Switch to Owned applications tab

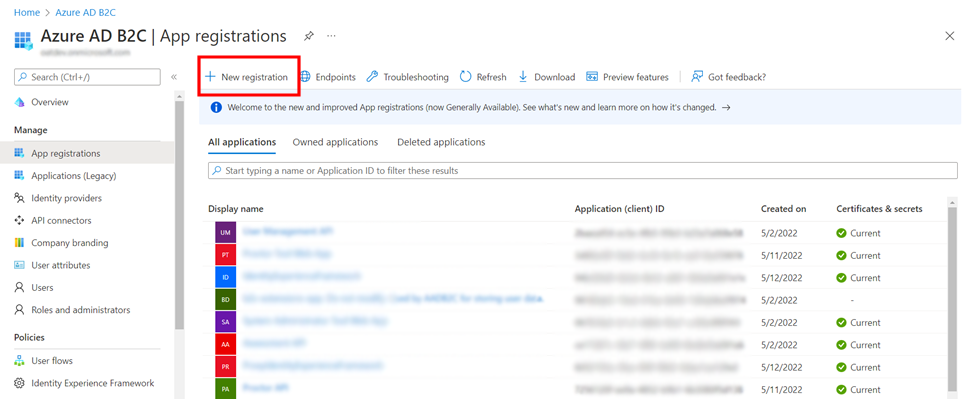tap(335, 142)
